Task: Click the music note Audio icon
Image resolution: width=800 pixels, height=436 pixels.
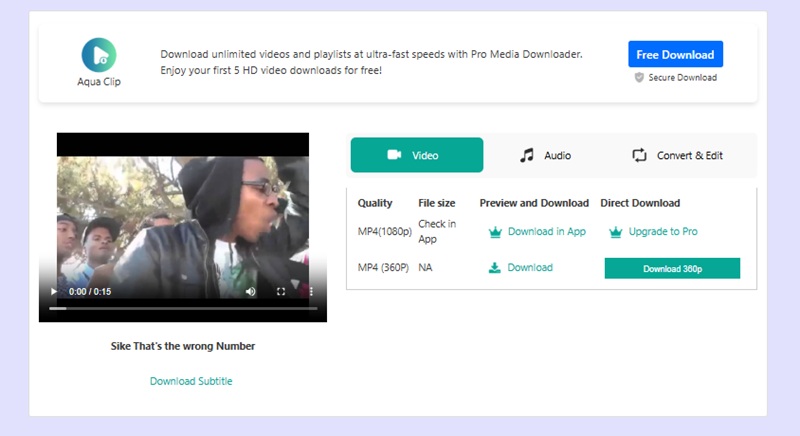Action: click(527, 155)
